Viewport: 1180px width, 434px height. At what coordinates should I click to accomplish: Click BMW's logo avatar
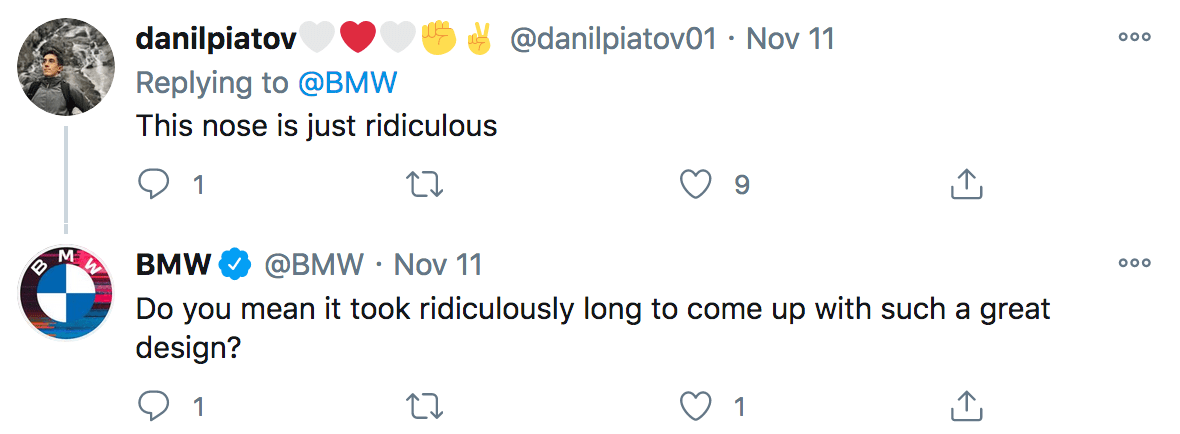coord(65,292)
